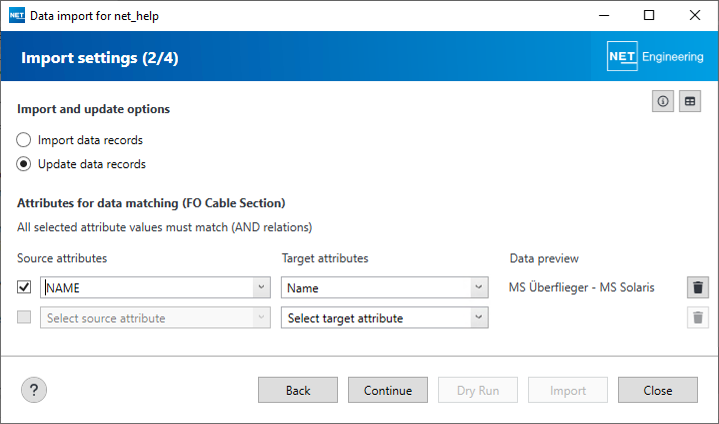Go Back to the previous step
719x424 pixels.
298,390
